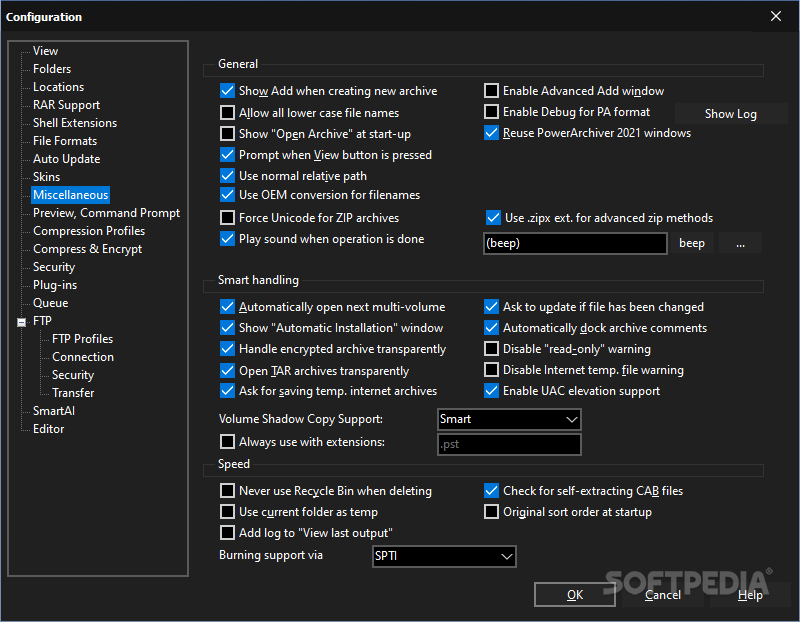
Task: Open the Locations settings page
Action: pos(58,87)
